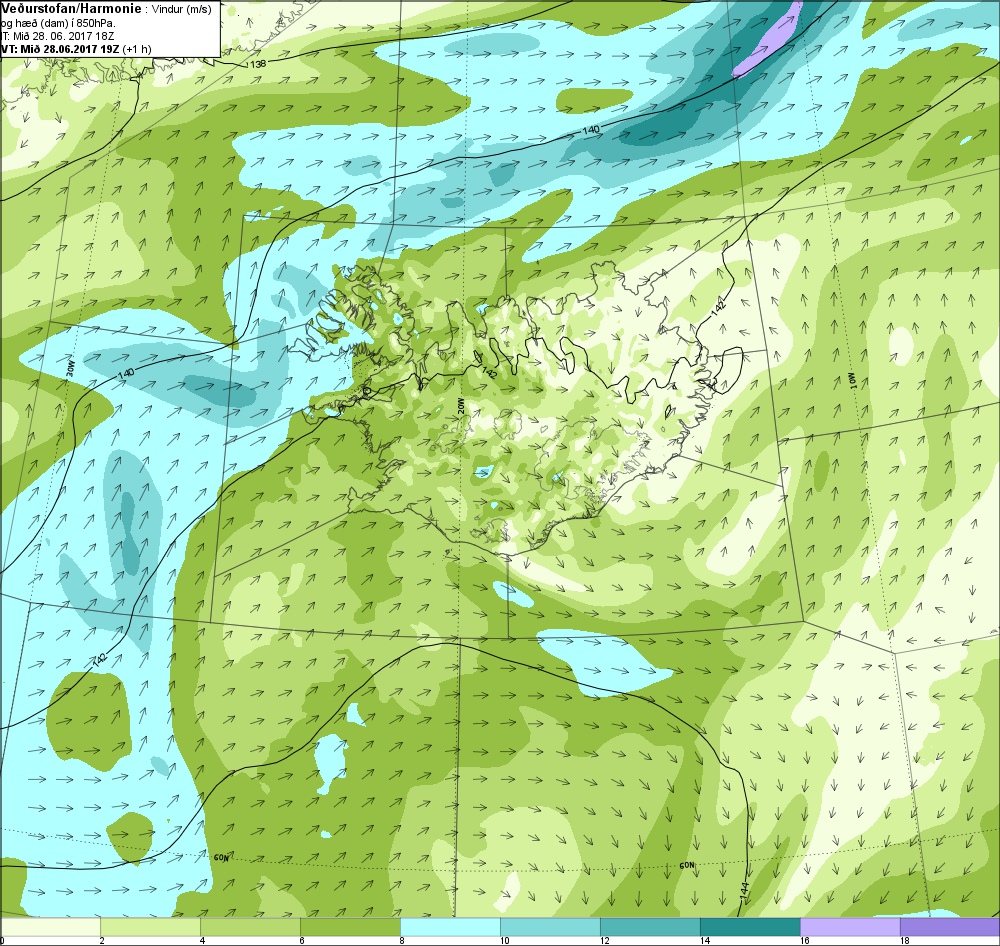
Task: Select the light teal 10–12 m/s swatch
Action: coord(550,926)
